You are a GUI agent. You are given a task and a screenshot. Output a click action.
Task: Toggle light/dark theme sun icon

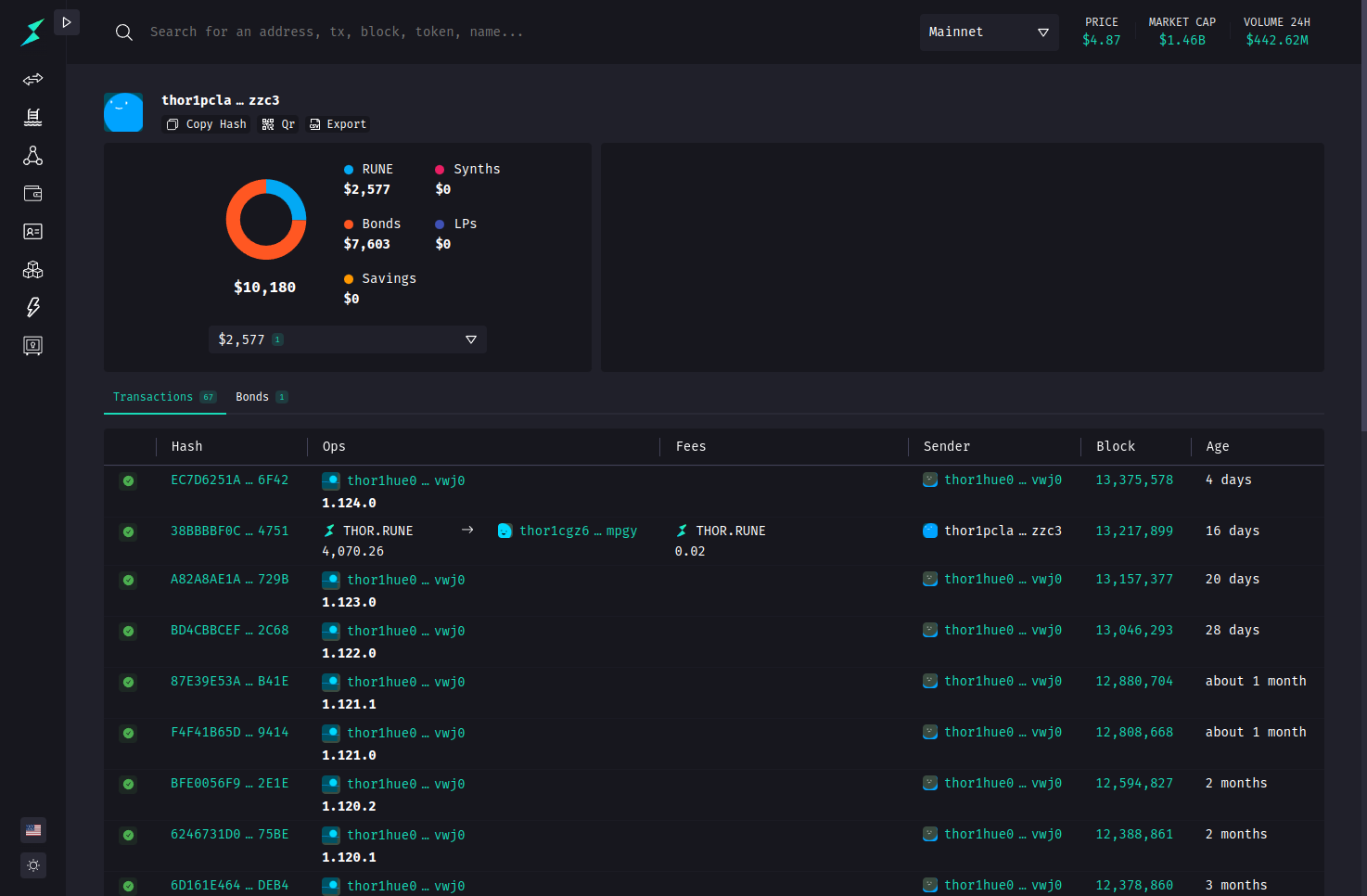click(33, 865)
